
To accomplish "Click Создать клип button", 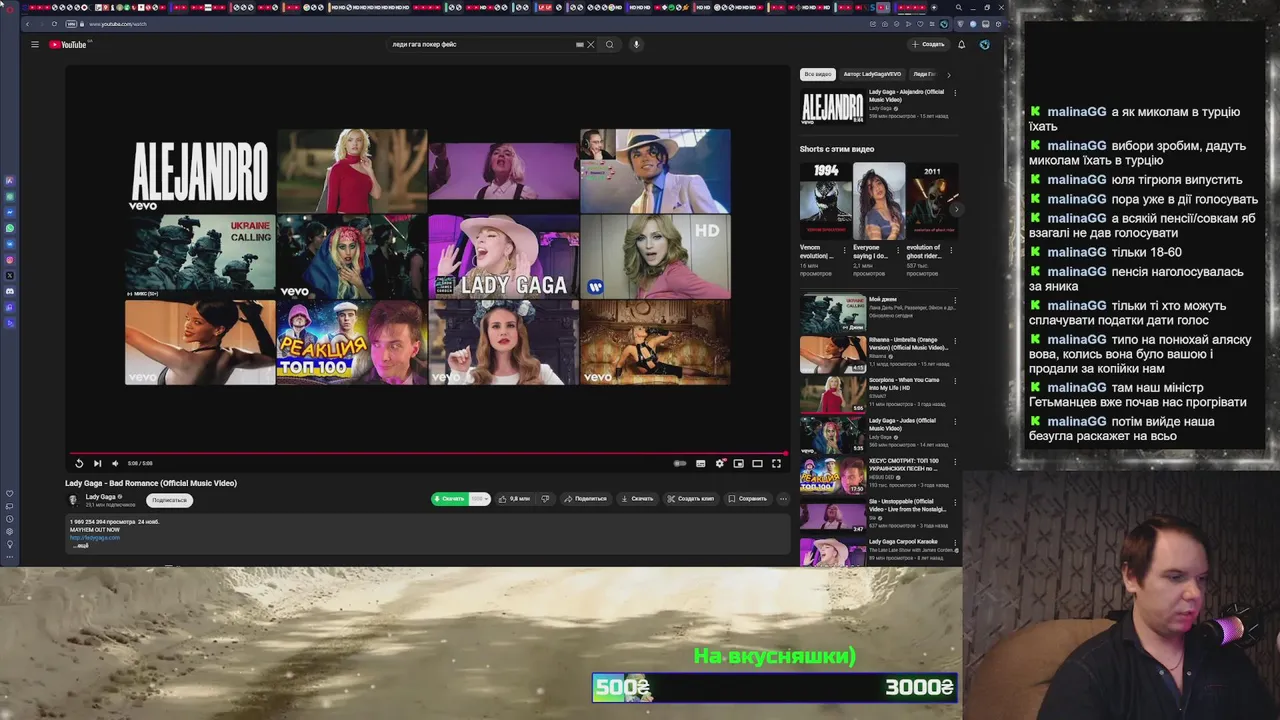I will (691, 498).
